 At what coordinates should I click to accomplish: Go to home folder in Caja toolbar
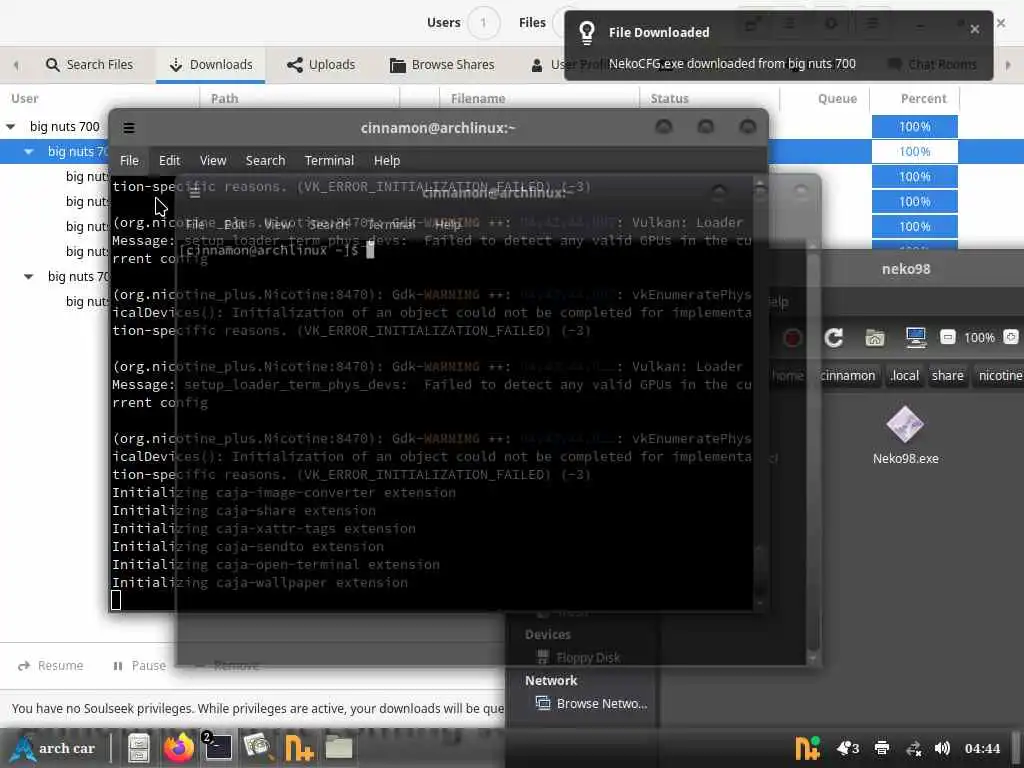874,338
